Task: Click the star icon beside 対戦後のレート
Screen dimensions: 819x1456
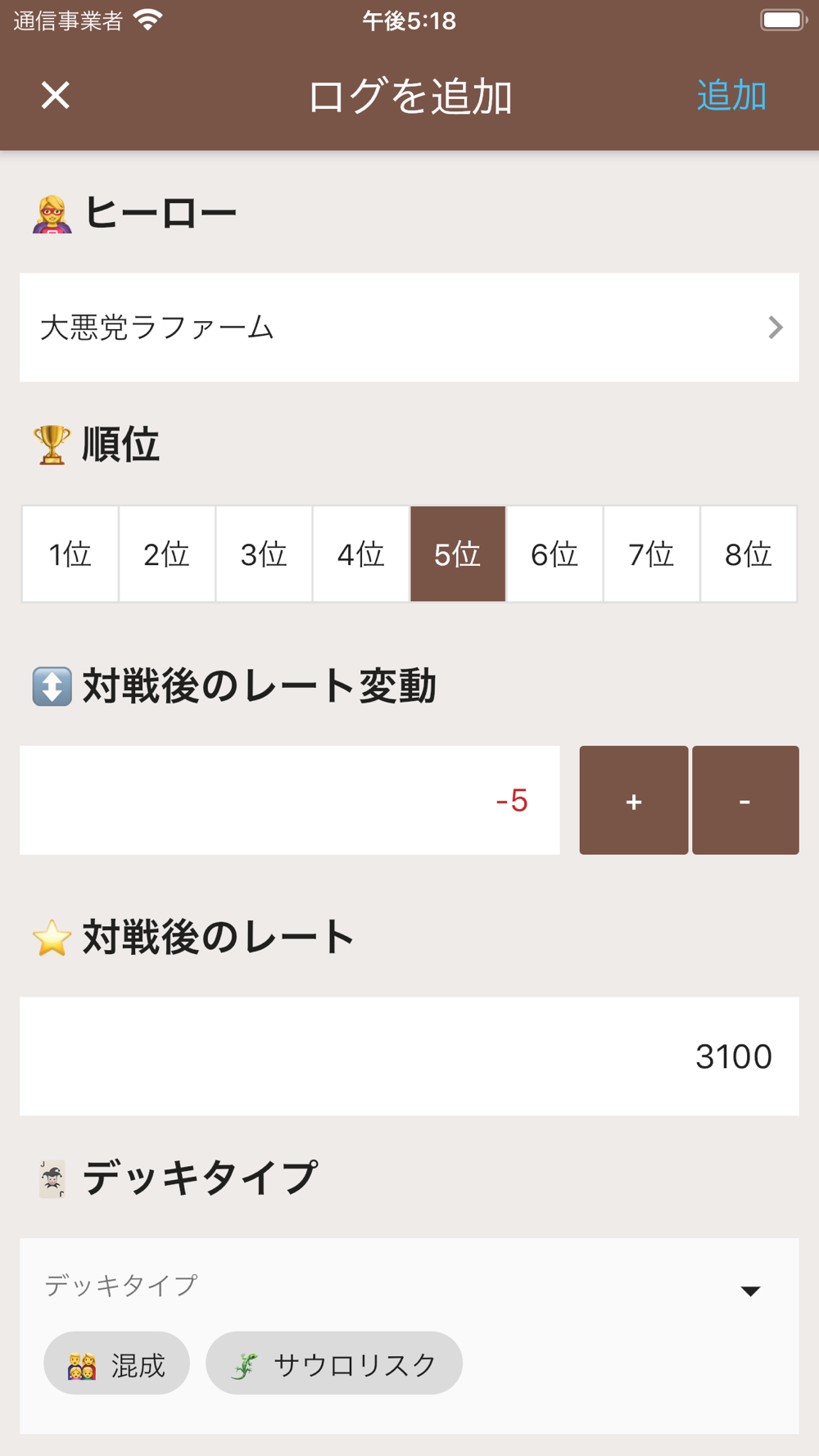Action: click(x=52, y=938)
